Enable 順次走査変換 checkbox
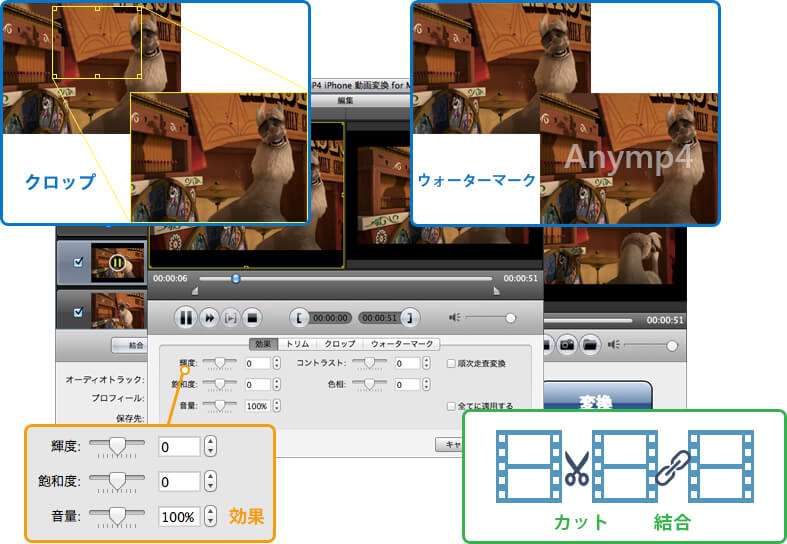This screenshot has height=544, width=787. click(x=451, y=363)
